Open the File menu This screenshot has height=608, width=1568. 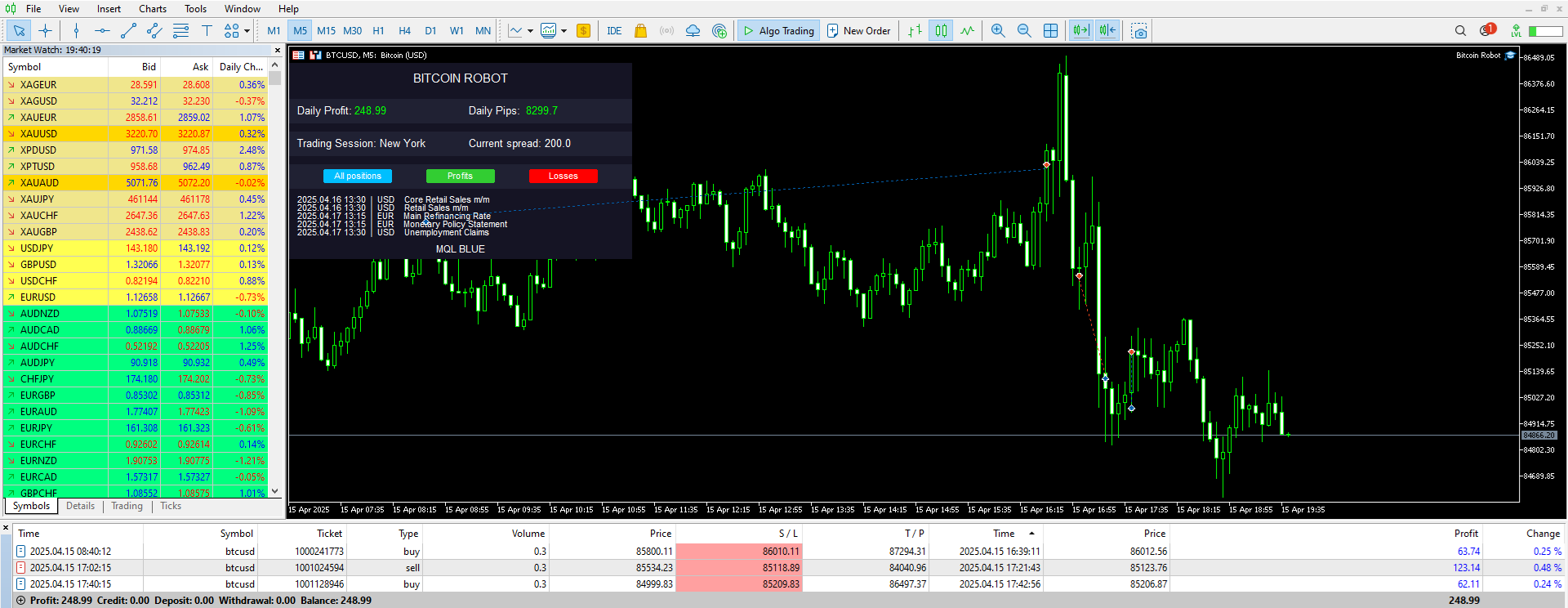[x=33, y=9]
